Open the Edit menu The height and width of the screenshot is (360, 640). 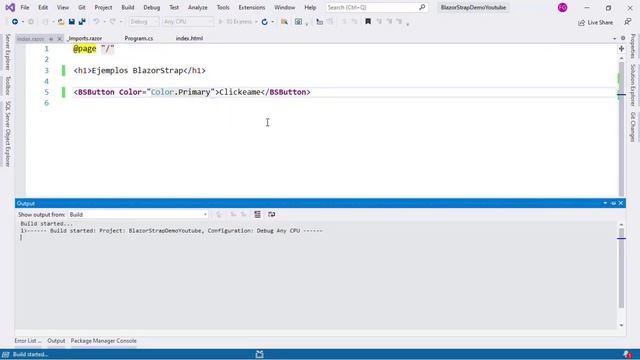pos(43,7)
